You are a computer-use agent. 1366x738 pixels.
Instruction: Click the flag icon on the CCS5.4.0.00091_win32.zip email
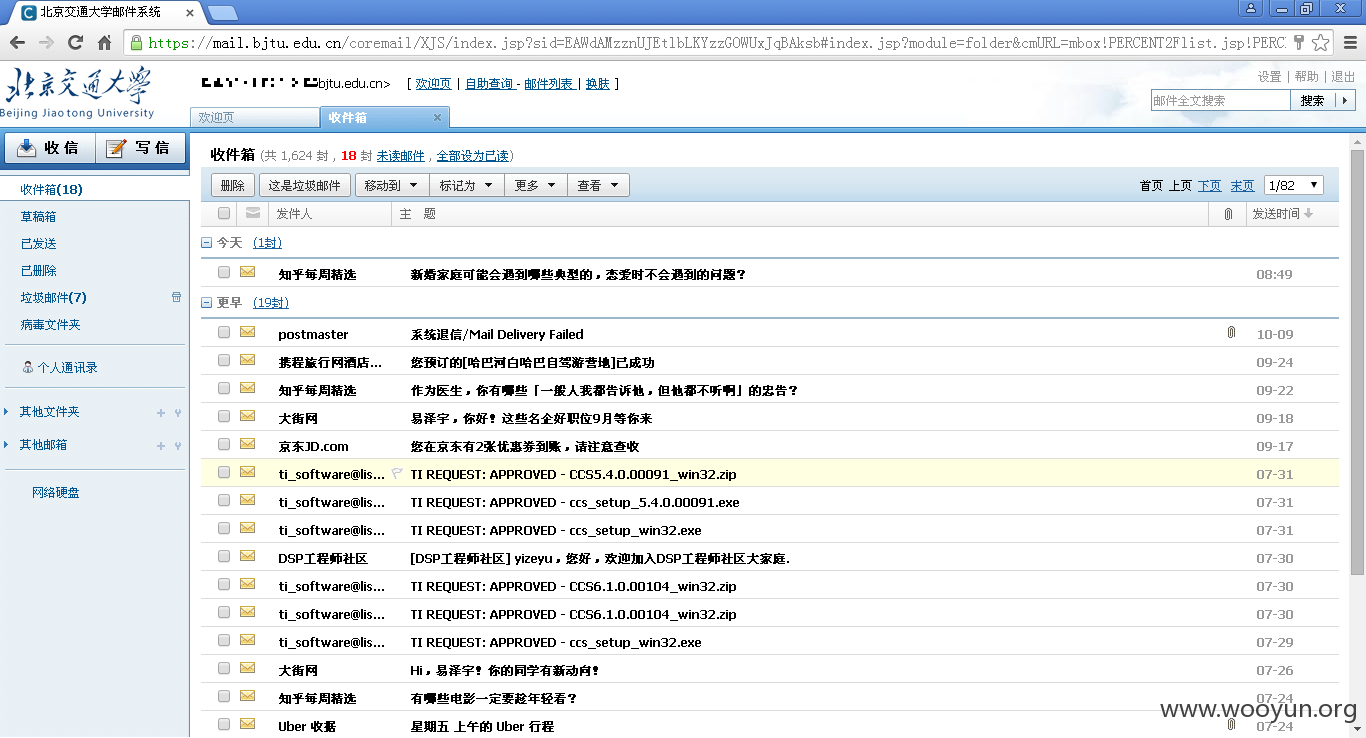coord(397,474)
